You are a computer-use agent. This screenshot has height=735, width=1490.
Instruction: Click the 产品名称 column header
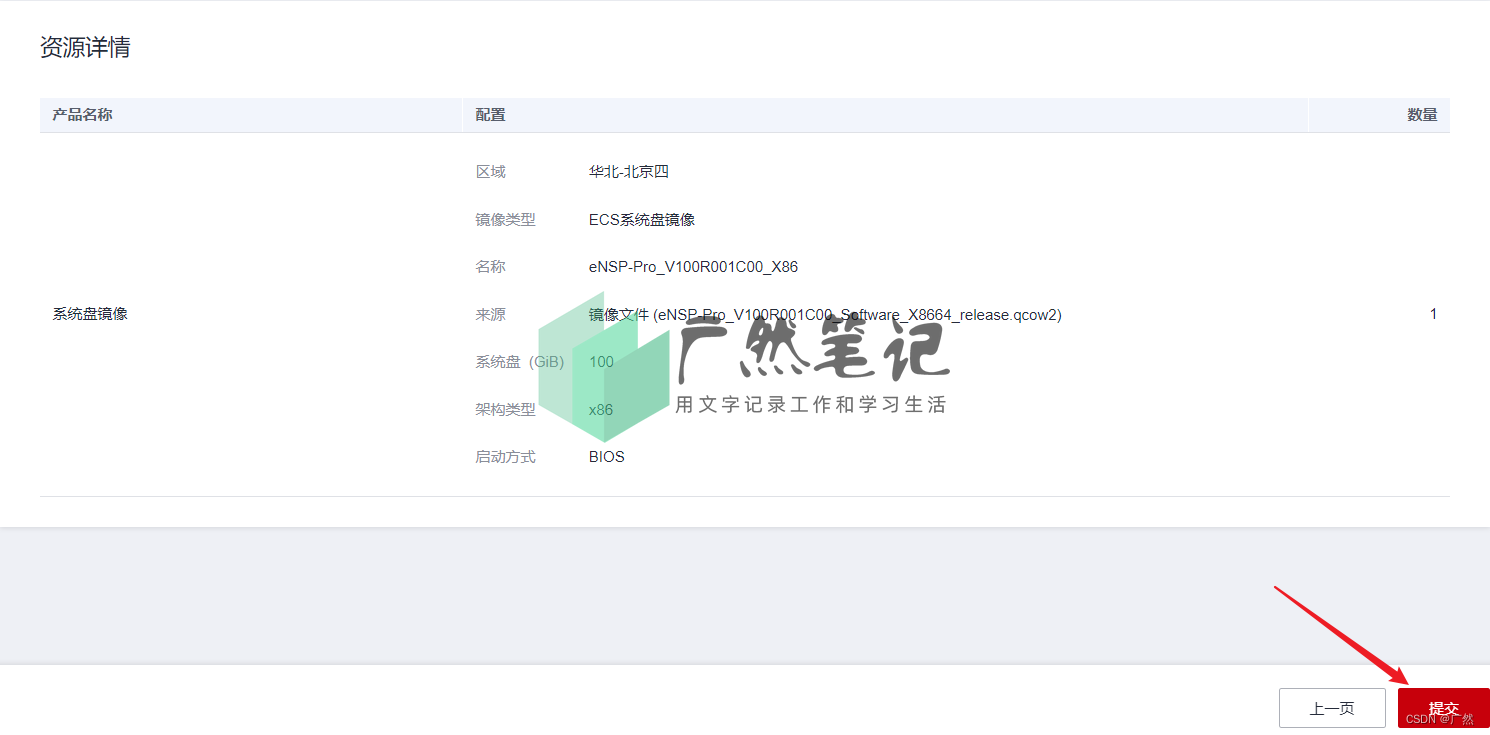(x=82, y=115)
